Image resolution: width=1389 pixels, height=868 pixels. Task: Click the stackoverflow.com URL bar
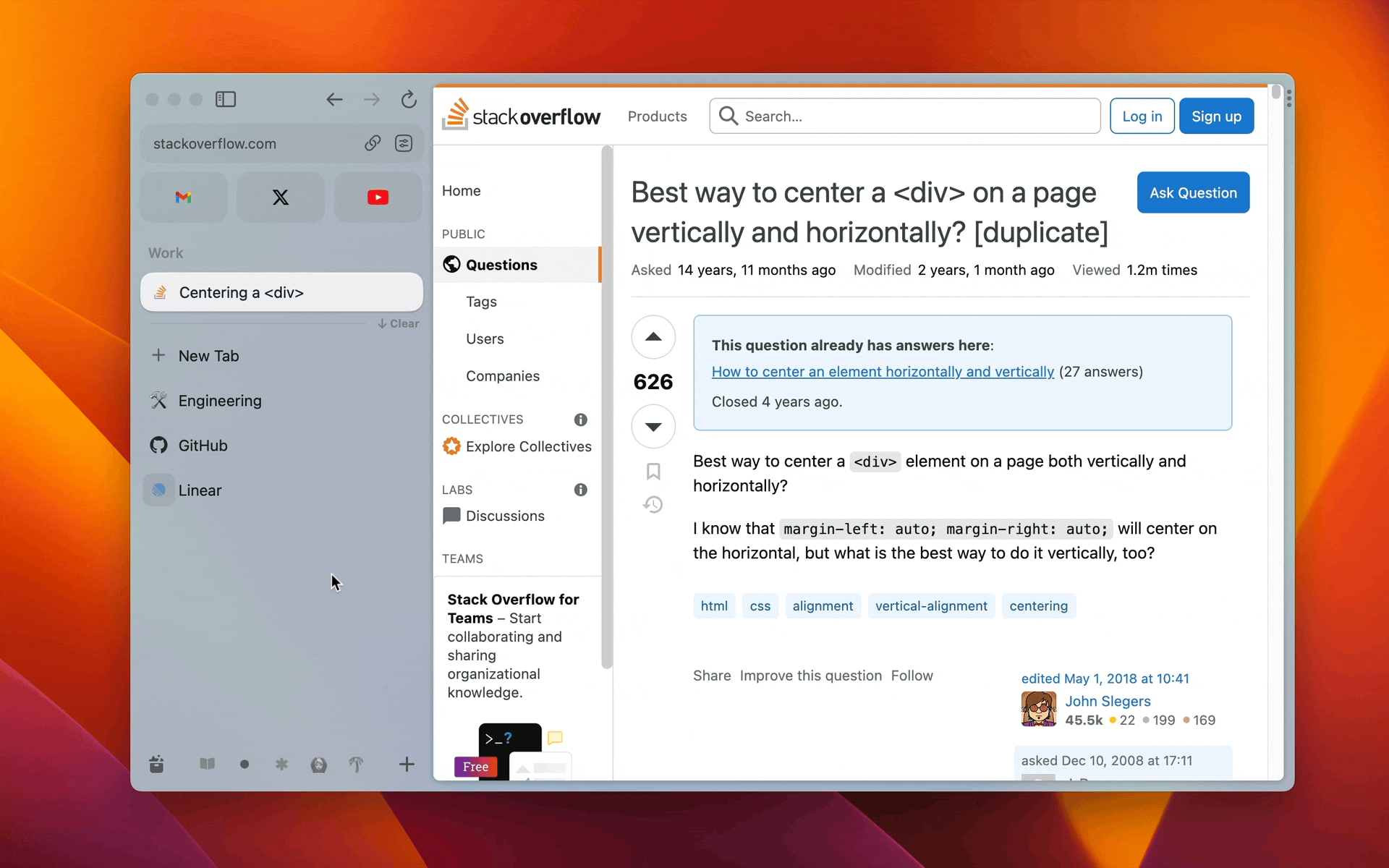(281, 143)
